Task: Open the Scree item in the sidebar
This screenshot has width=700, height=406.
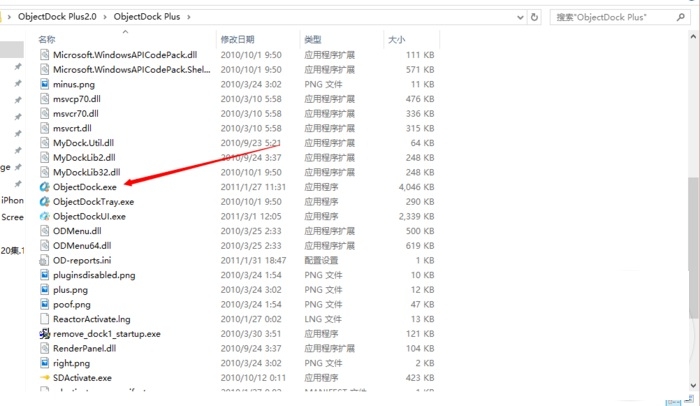Action: [x=12, y=218]
